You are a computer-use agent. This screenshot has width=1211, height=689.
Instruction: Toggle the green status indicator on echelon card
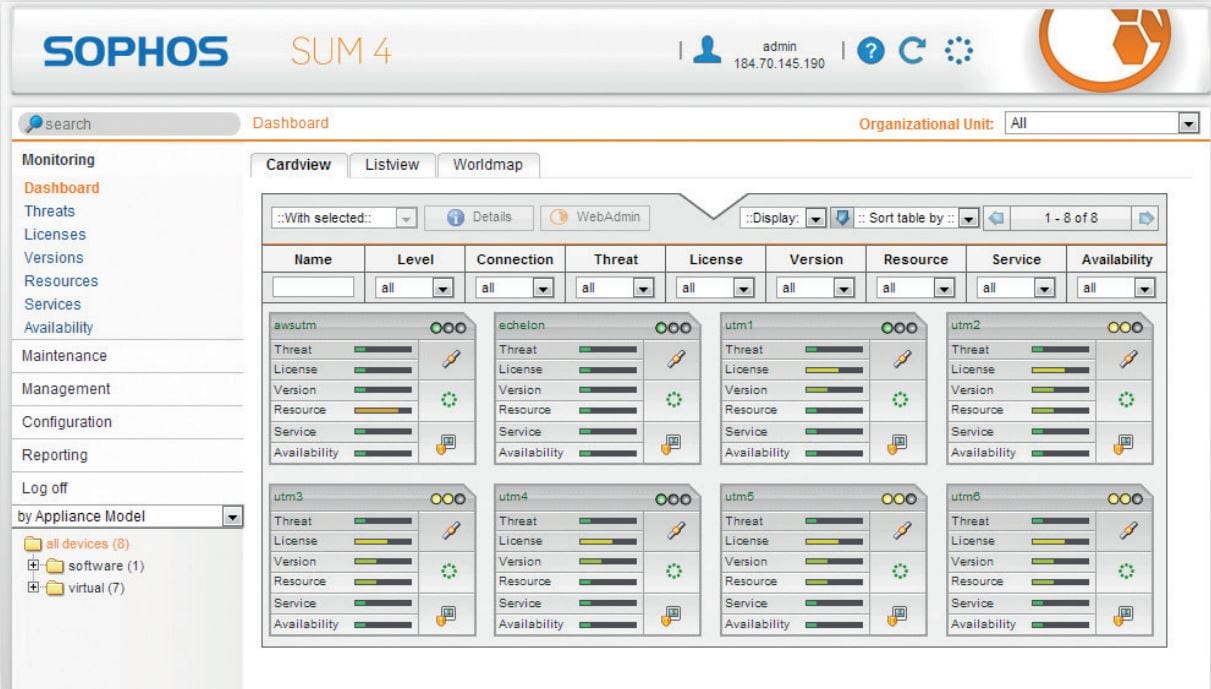click(659, 328)
